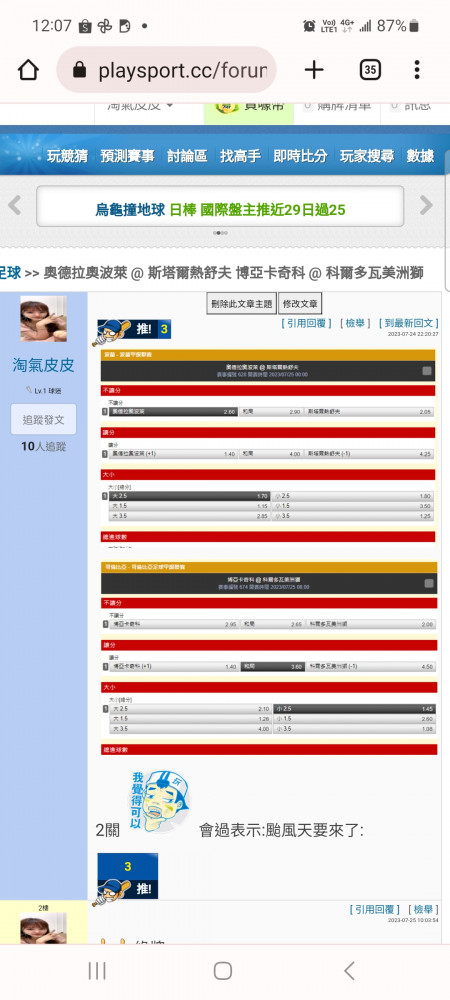This screenshot has width=450, height=1000.
Task: Open 淘氣皮皮 profile name link
Action: coord(43,365)
